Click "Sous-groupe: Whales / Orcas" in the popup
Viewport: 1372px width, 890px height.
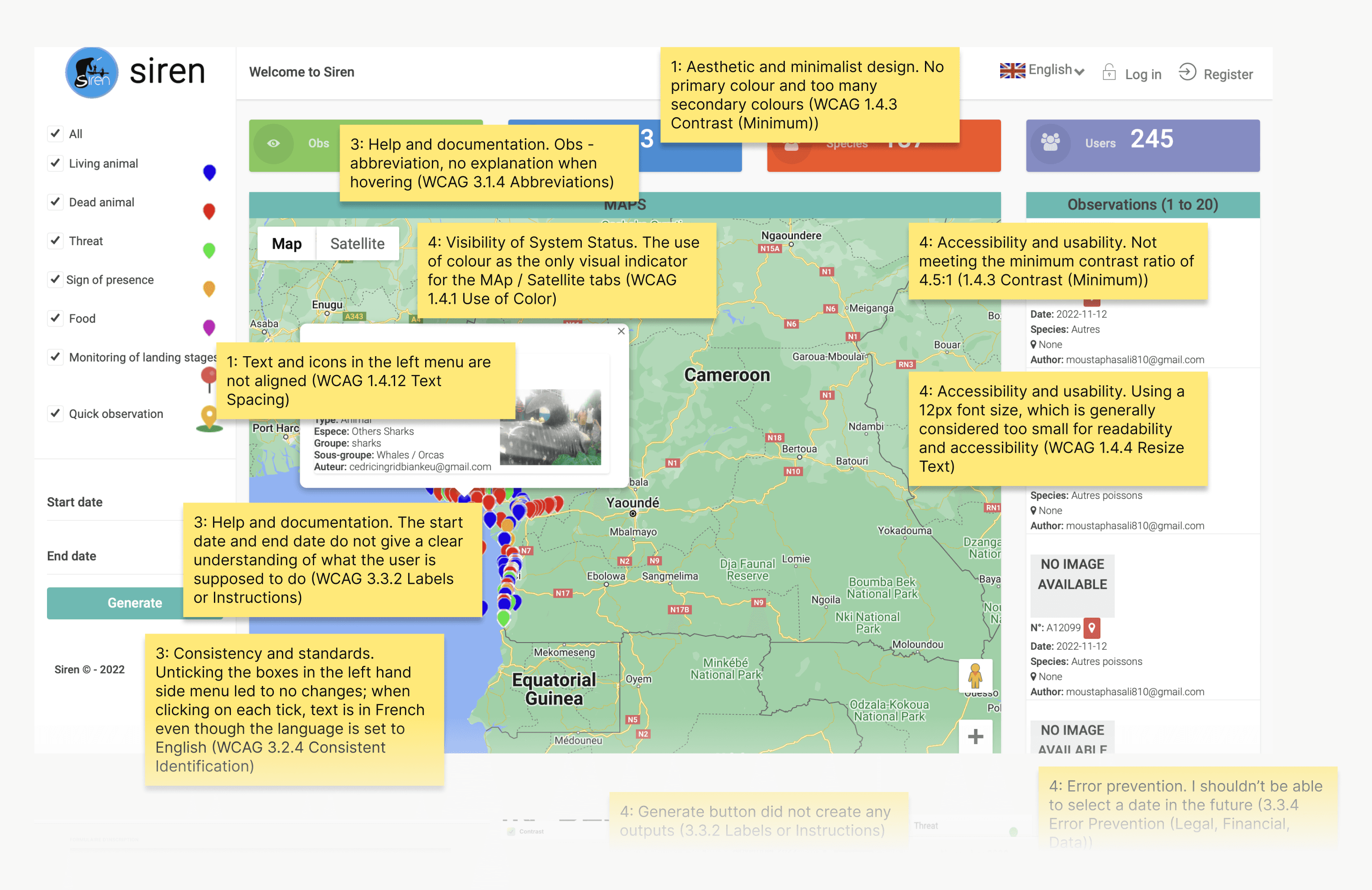click(379, 455)
